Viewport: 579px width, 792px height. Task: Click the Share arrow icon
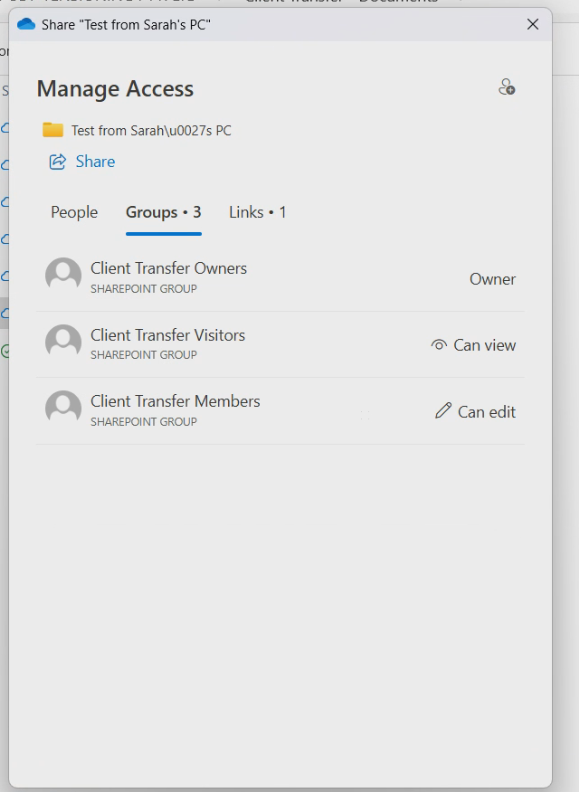point(57,162)
